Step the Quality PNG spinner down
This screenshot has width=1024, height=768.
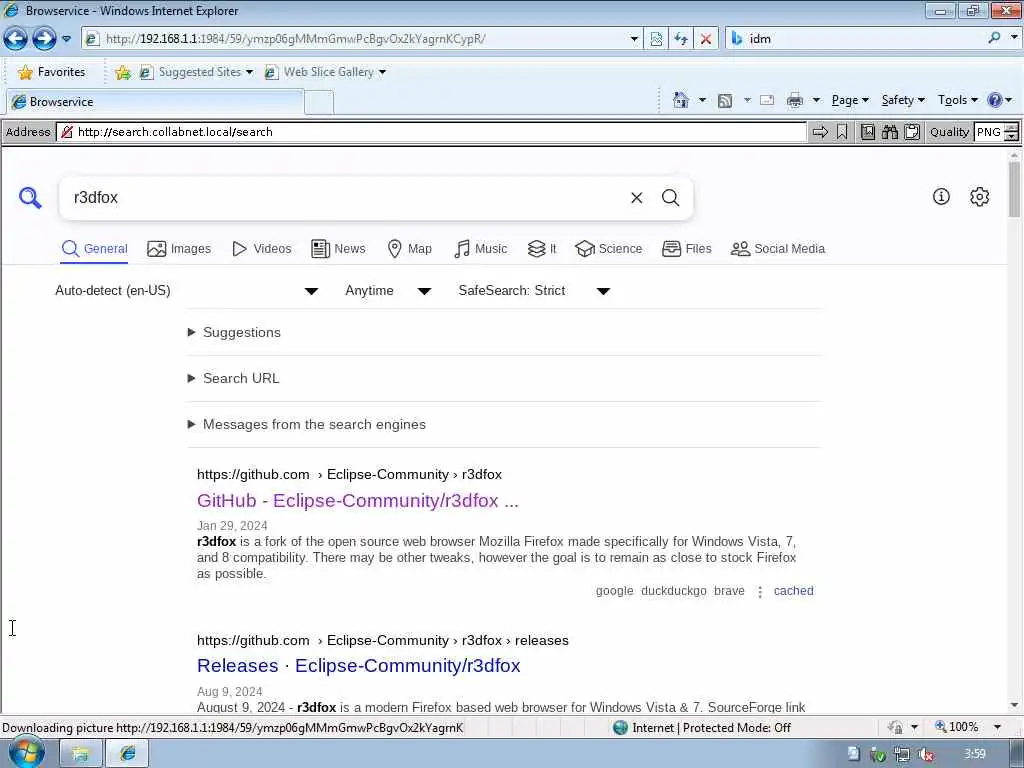(1012, 136)
